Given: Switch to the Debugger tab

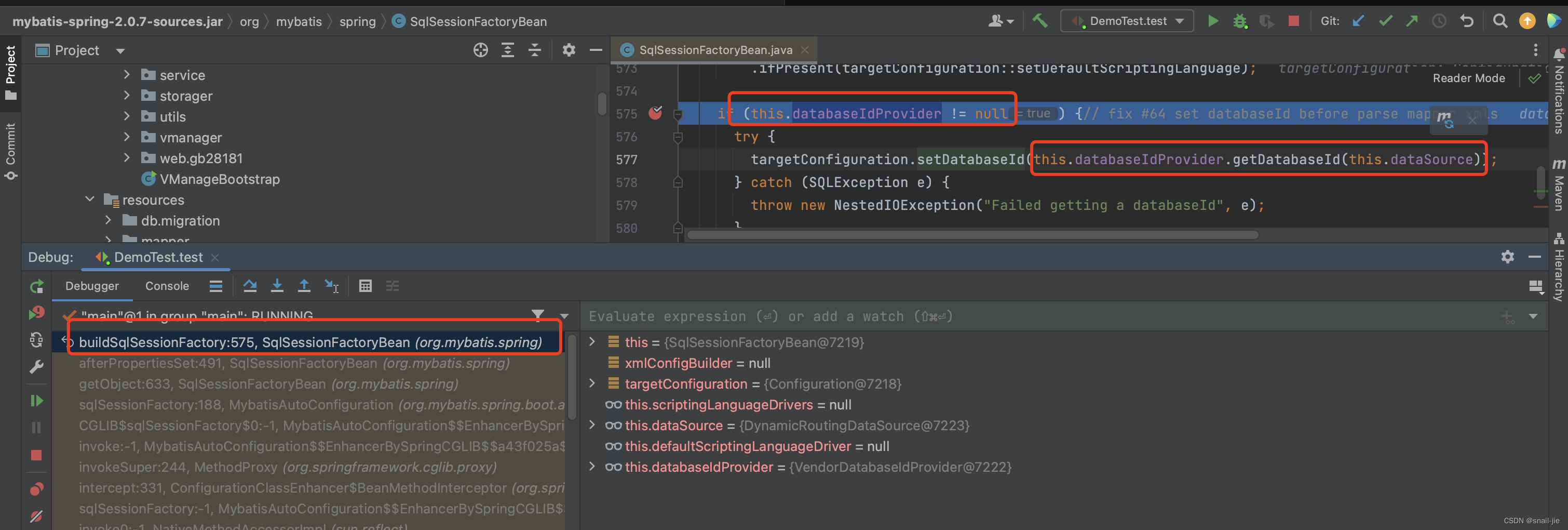Looking at the screenshot, I should point(92,286).
